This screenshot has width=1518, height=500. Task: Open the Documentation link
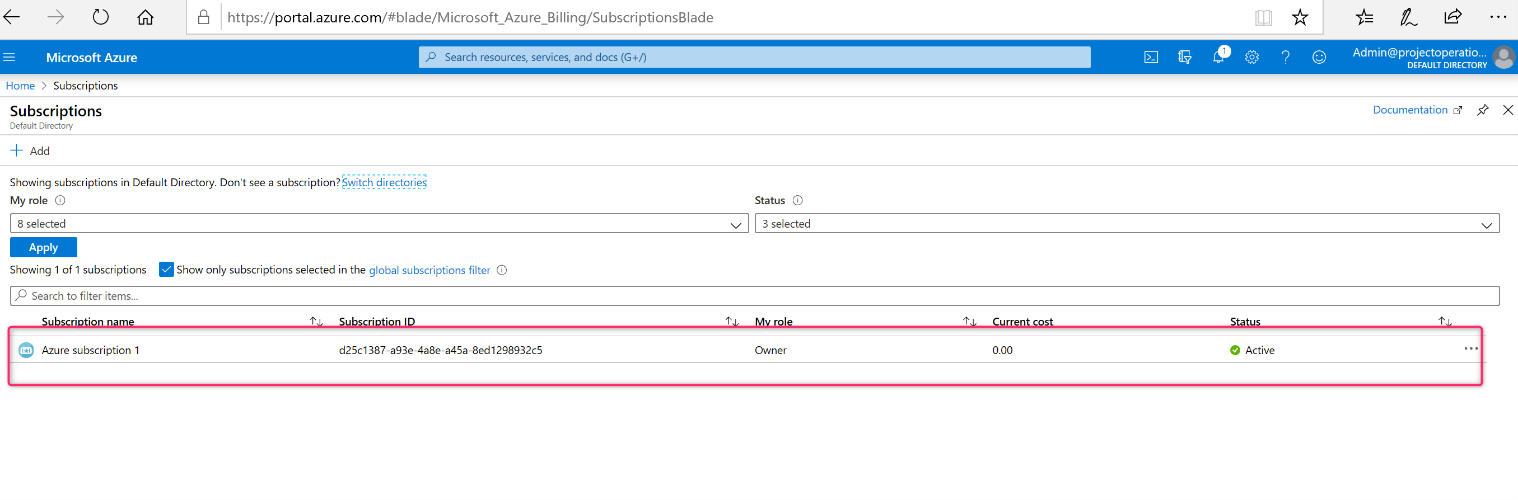[1417, 110]
